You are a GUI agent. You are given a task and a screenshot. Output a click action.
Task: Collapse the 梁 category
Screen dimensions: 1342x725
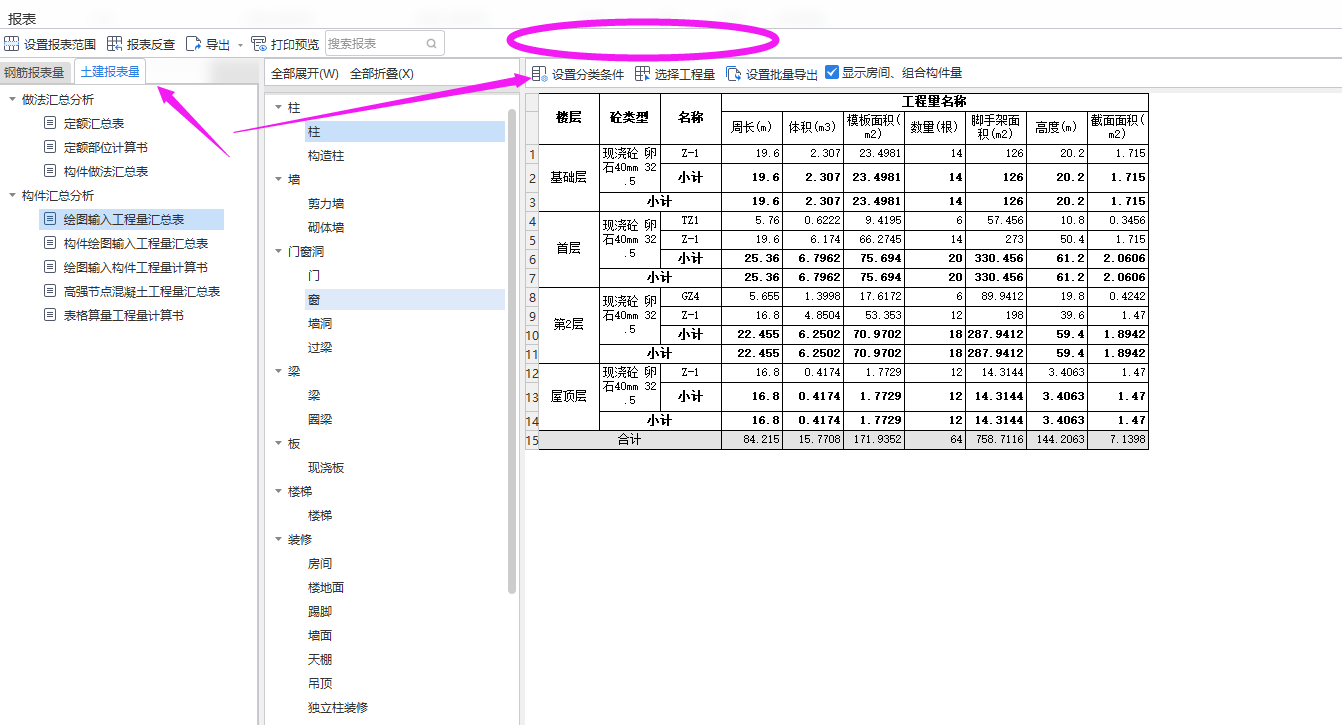coord(278,372)
